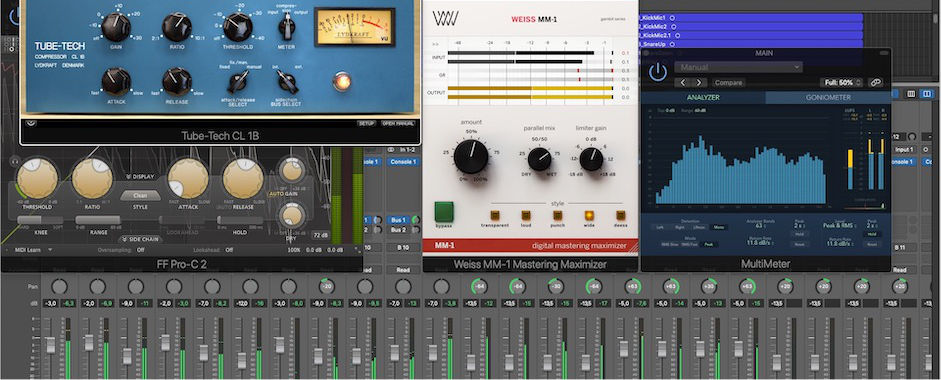Click the Pro-C 2 Ratio knob

coord(92,178)
